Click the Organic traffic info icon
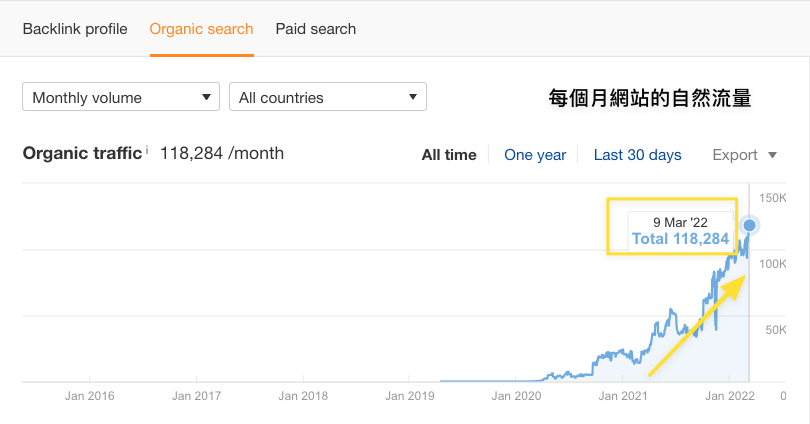Screen dimensions: 810x424 [147, 150]
